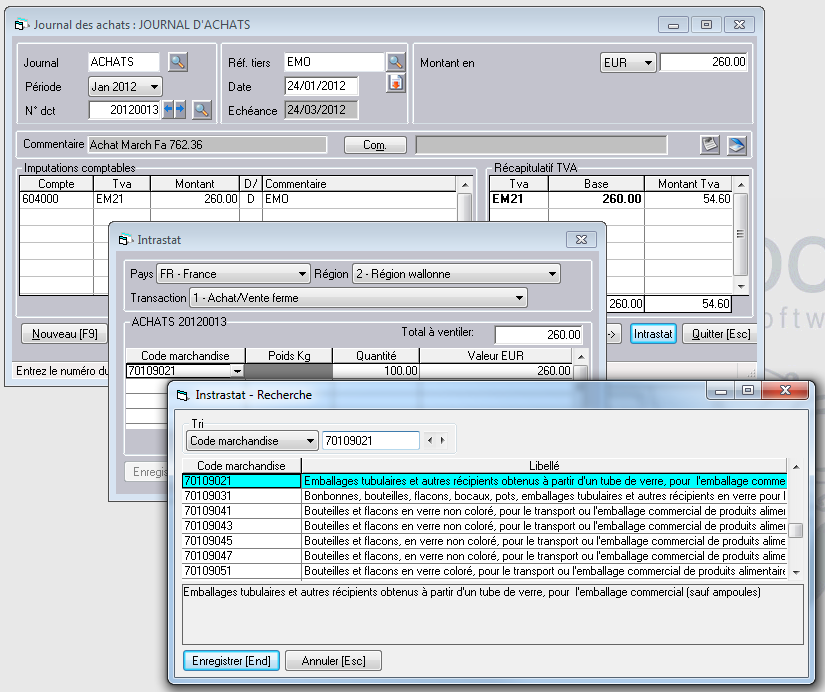Click Récapitulatif TVA scrollbar down arrow
825x692 pixels.
pyautogui.click(x=741, y=287)
